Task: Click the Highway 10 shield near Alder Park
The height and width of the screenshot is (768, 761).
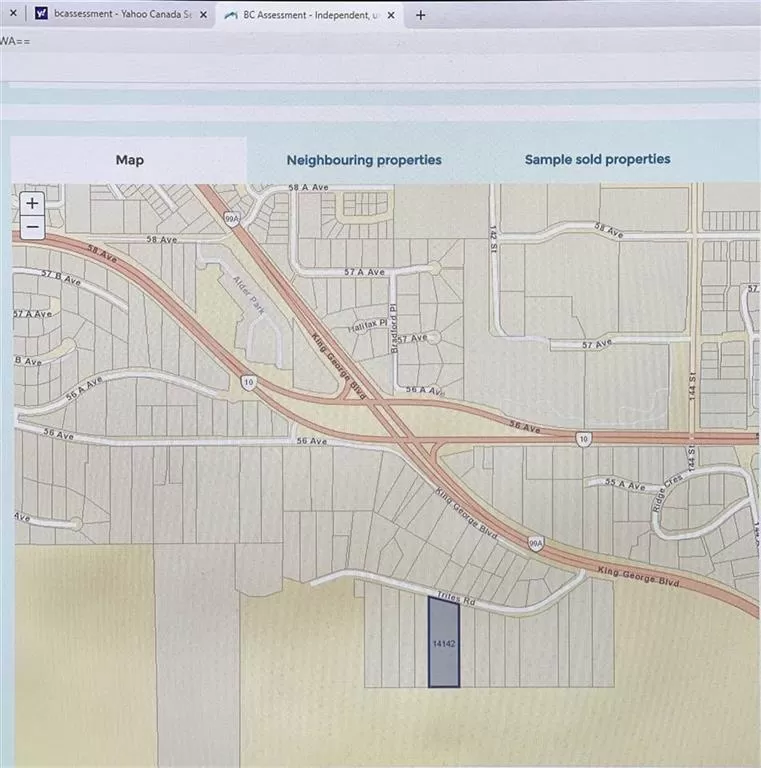Action: [246, 383]
